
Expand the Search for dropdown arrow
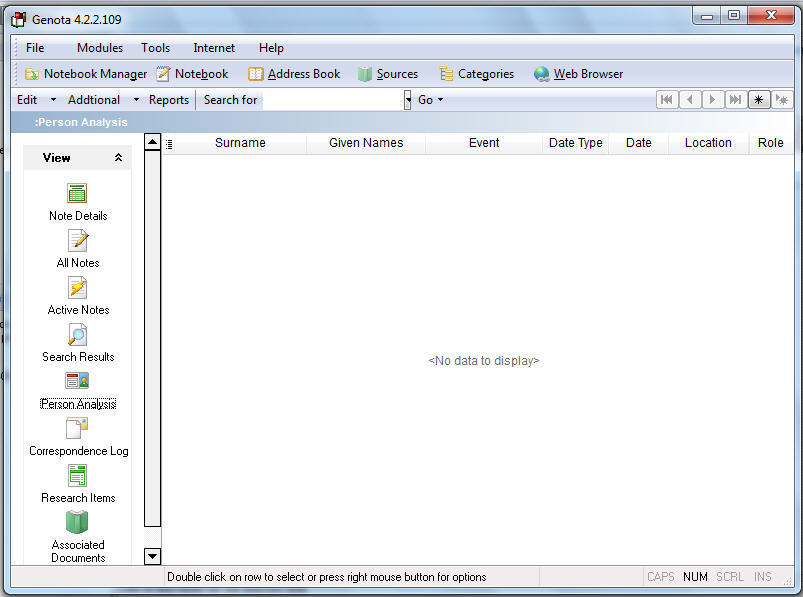tap(408, 100)
